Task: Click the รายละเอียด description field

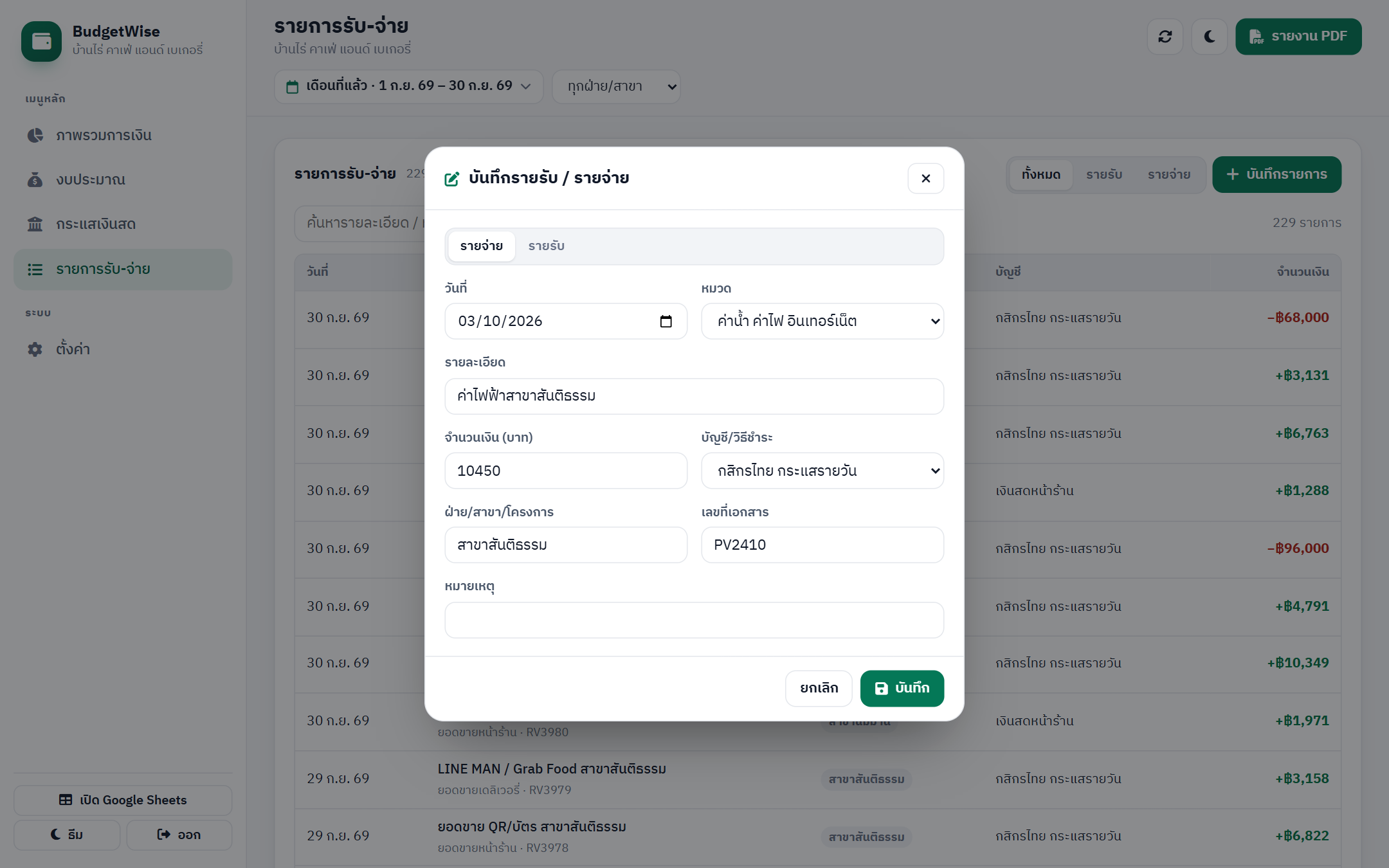Action: pyautogui.click(x=694, y=396)
